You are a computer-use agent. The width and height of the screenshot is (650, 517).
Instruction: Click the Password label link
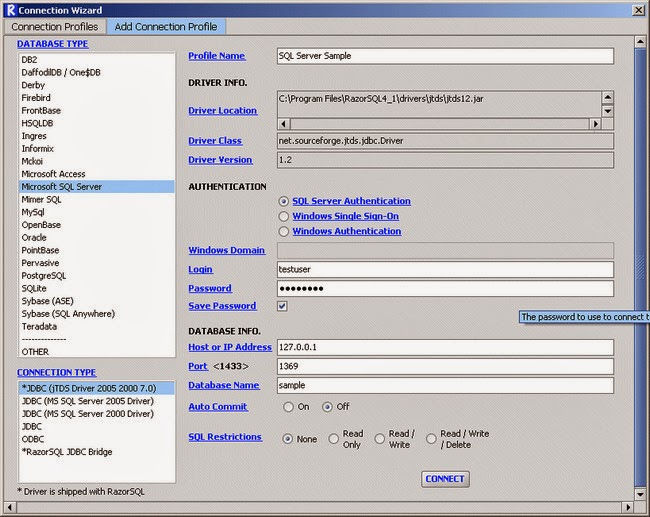[x=210, y=289]
